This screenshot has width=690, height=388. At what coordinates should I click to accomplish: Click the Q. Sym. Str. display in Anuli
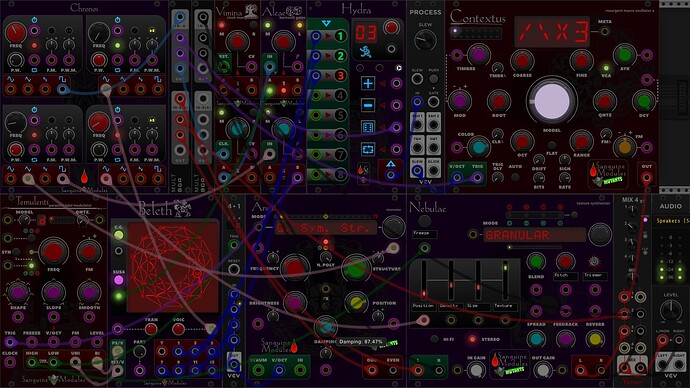click(326, 228)
